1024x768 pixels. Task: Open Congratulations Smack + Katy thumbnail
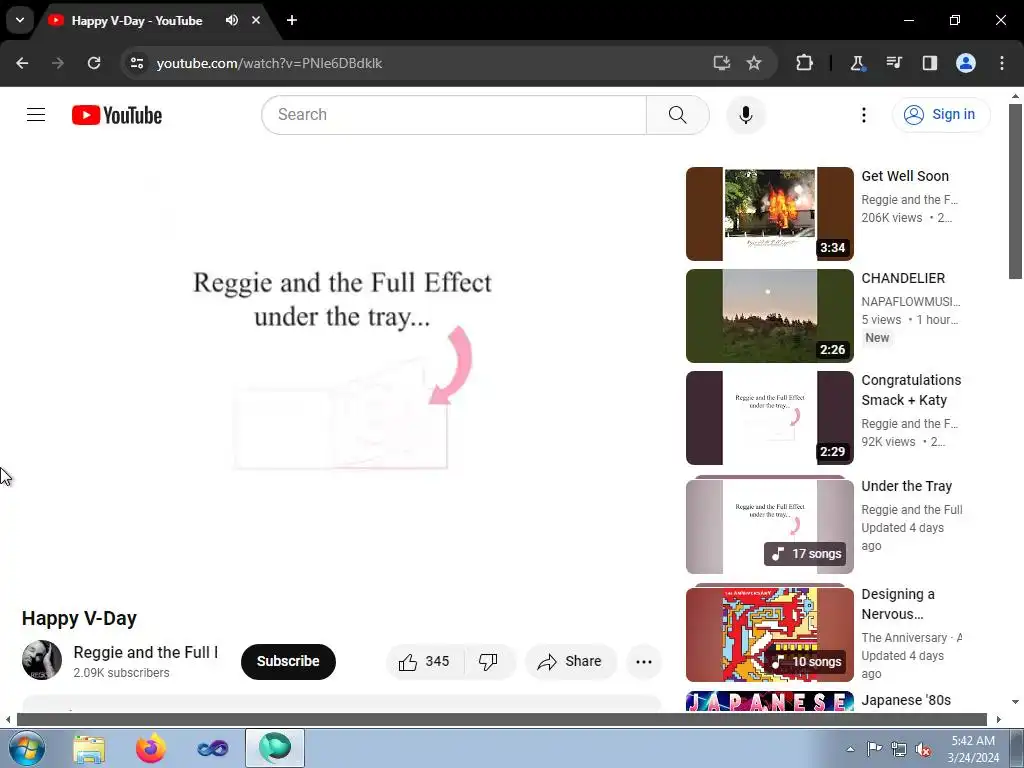pos(769,417)
